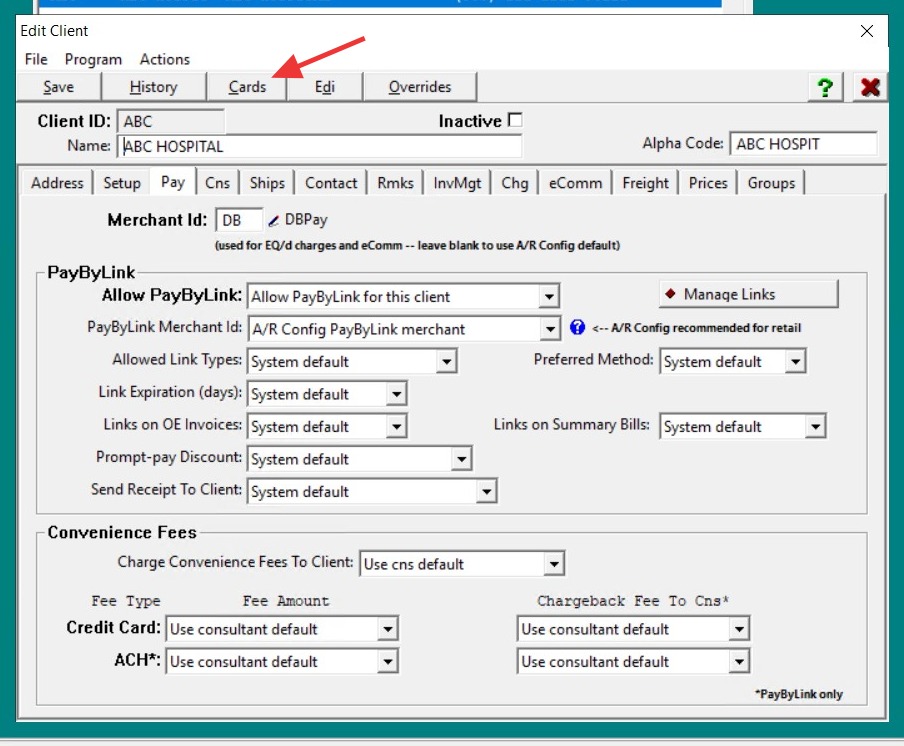904x746 pixels.
Task: Open ACH chargeback fee dropdown
Action: [739, 661]
